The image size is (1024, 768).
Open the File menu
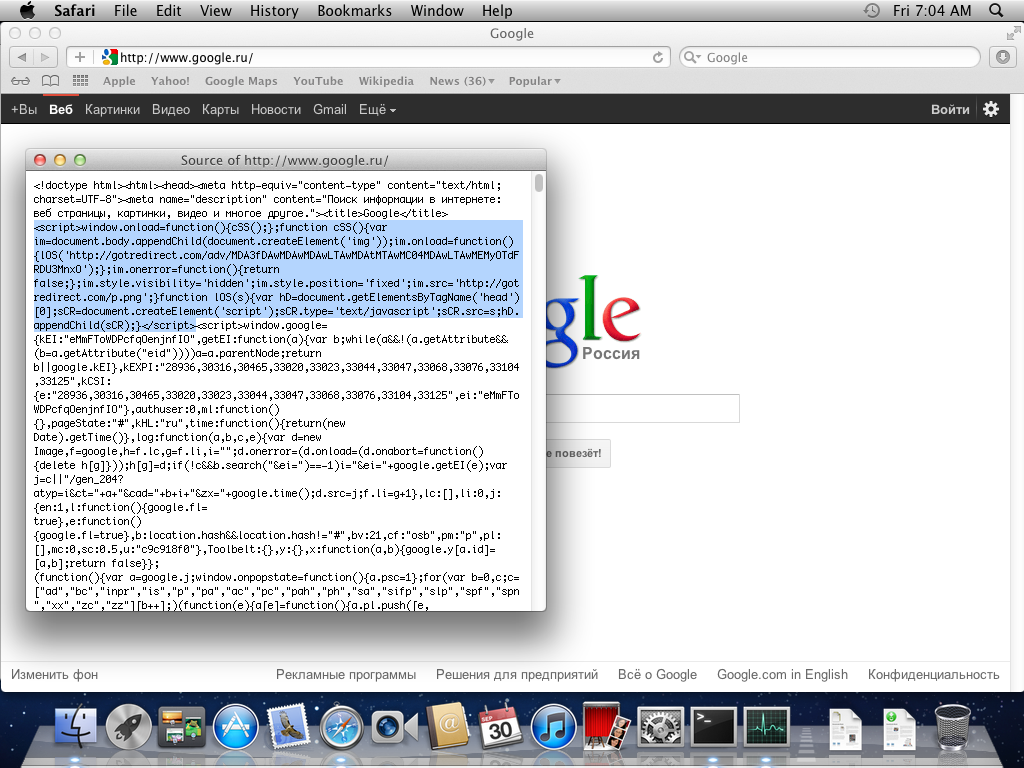pos(125,10)
